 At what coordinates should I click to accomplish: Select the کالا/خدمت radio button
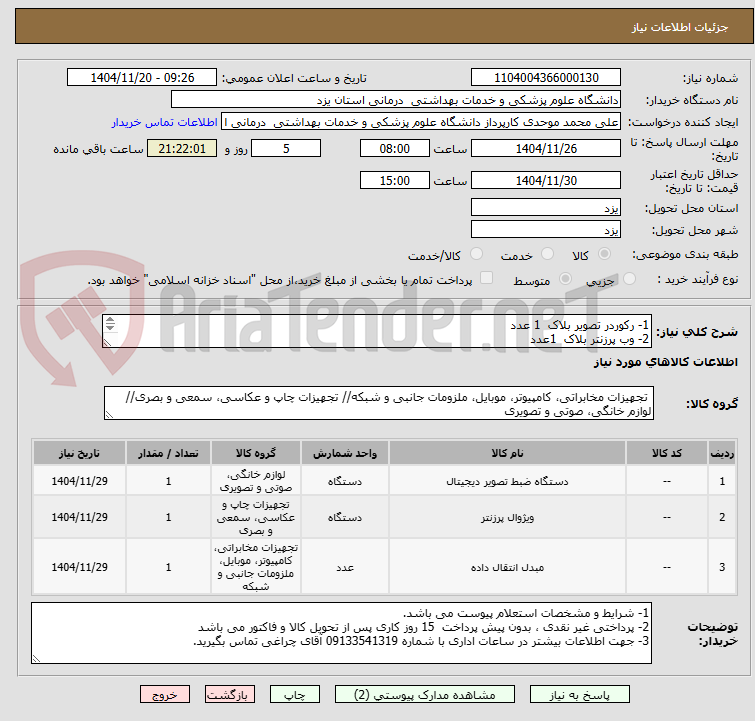pyautogui.click(x=476, y=254)
